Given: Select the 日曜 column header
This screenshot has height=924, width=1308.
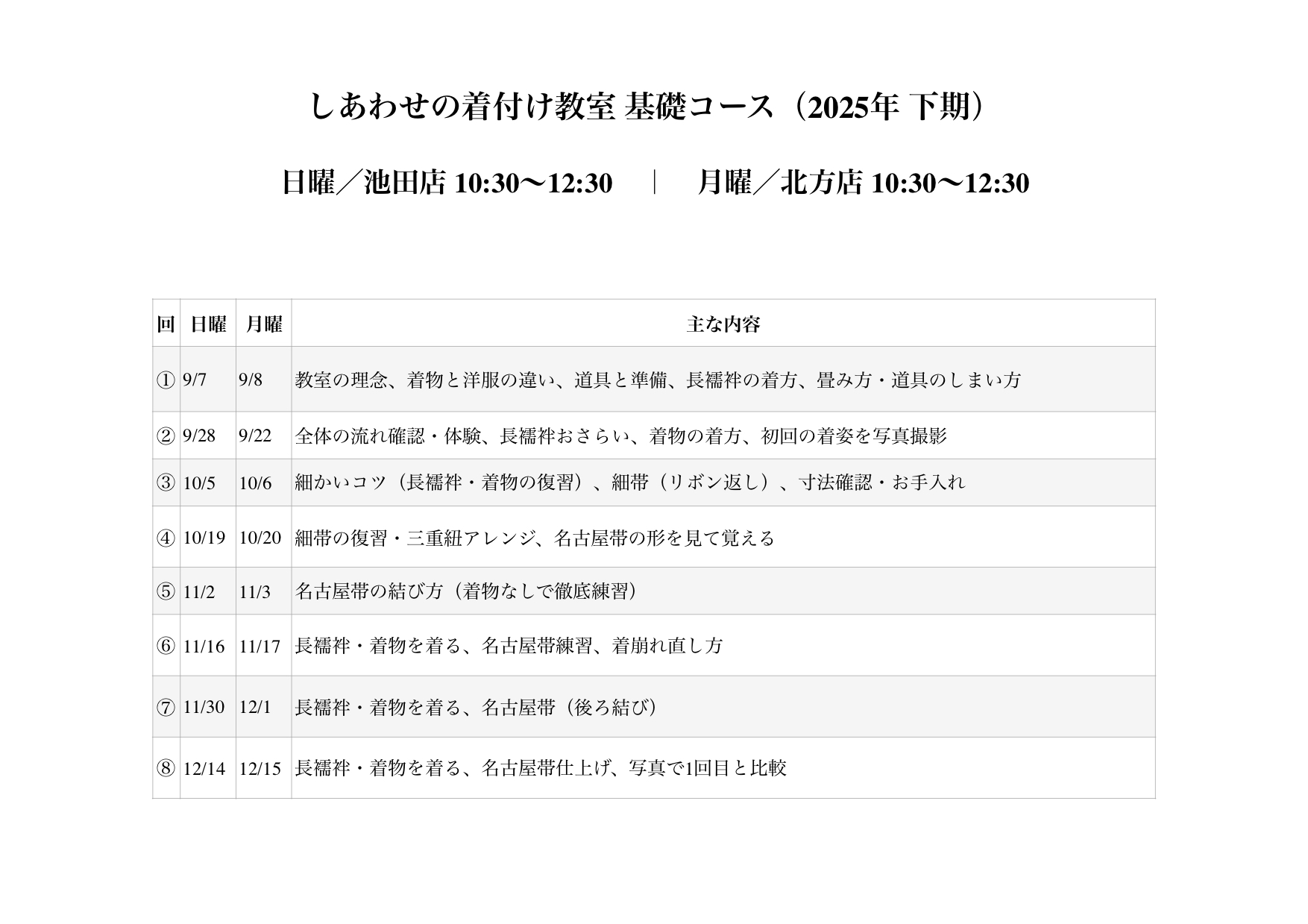Looking at the screenshot, I should point(208,324).
